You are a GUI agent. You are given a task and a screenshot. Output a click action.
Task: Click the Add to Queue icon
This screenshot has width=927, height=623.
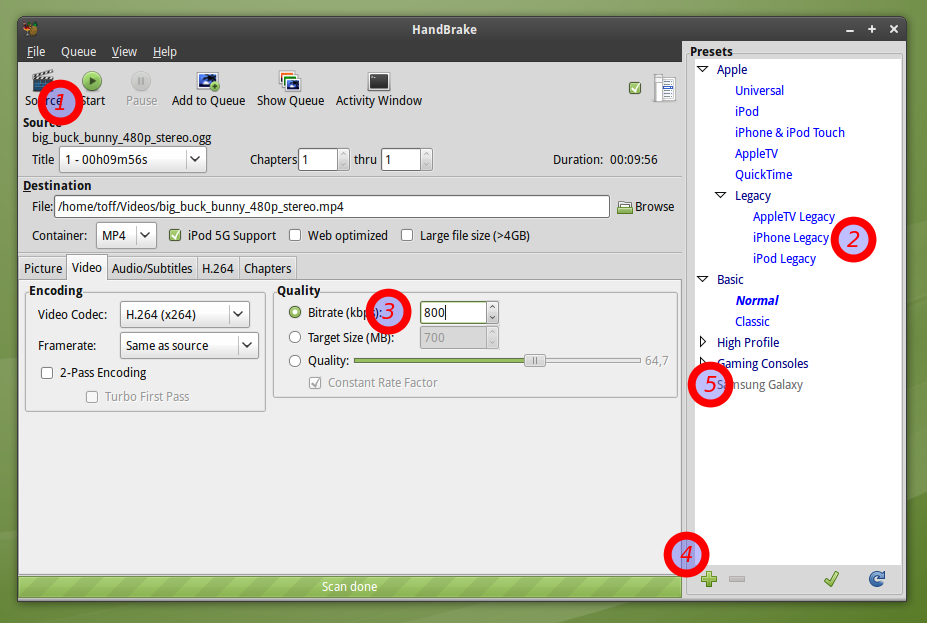pos(208,82)
